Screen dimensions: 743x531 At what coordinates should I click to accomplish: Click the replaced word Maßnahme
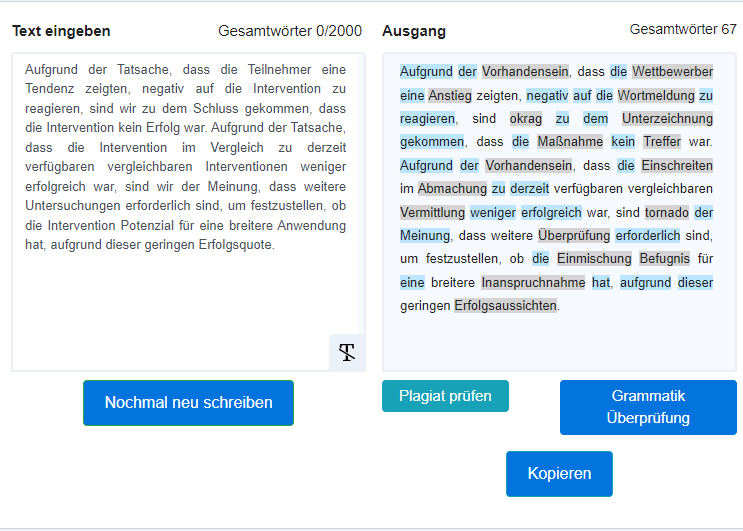570,142
